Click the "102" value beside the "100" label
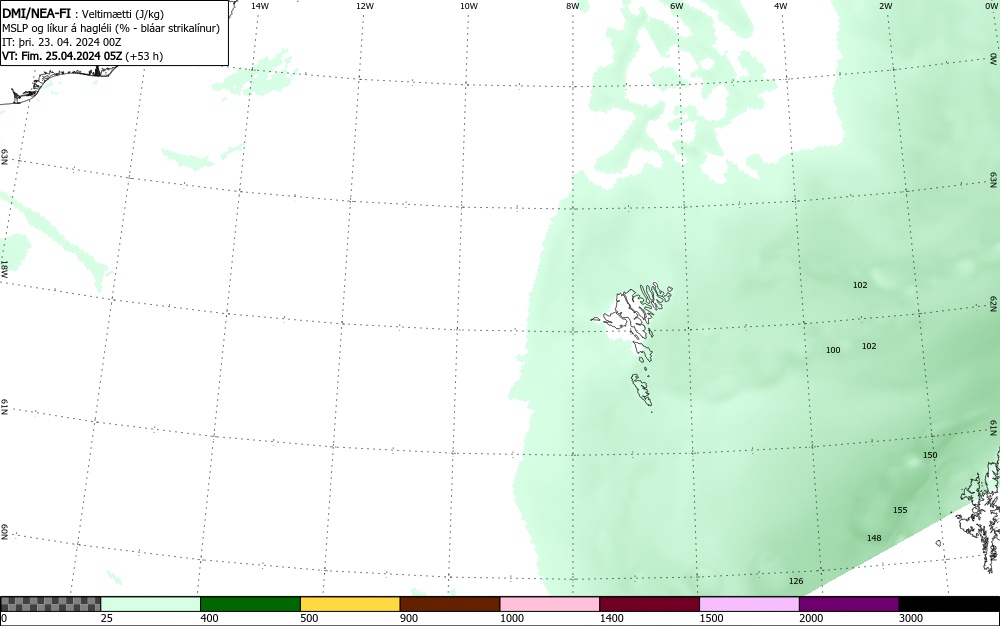 pos(869,346)
